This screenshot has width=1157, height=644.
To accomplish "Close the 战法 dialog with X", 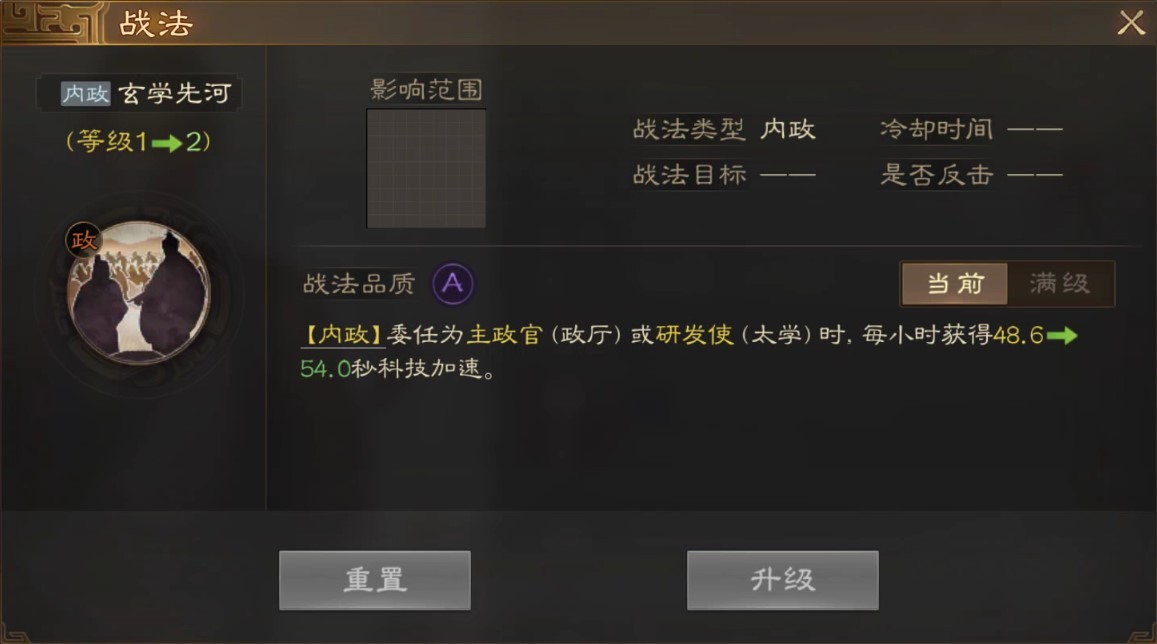I will coord(1130,23).
